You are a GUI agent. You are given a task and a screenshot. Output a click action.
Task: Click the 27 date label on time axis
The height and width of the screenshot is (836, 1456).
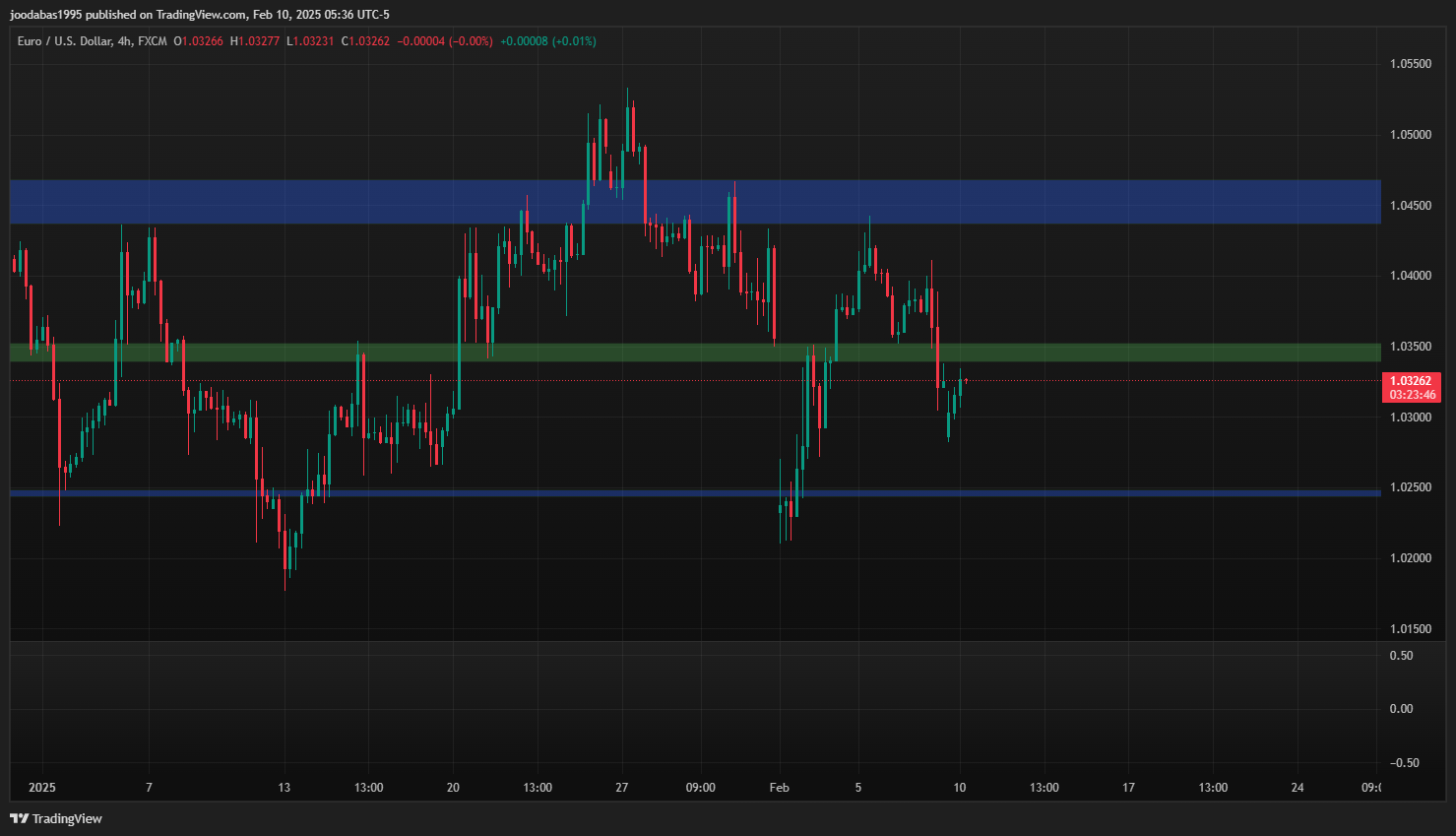point(621,788)
